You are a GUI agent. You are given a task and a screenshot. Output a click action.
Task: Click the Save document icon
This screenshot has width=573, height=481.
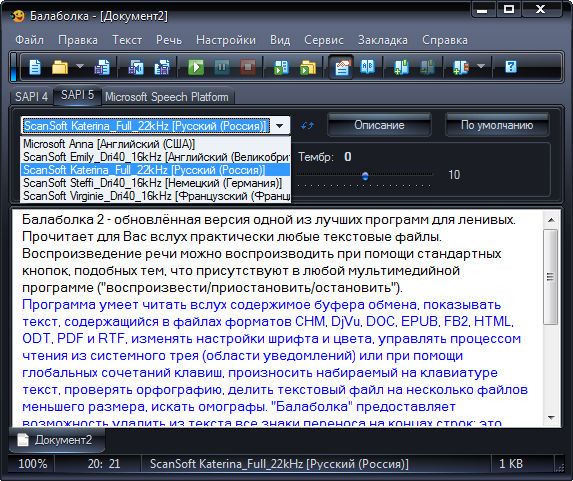point(102,67)
